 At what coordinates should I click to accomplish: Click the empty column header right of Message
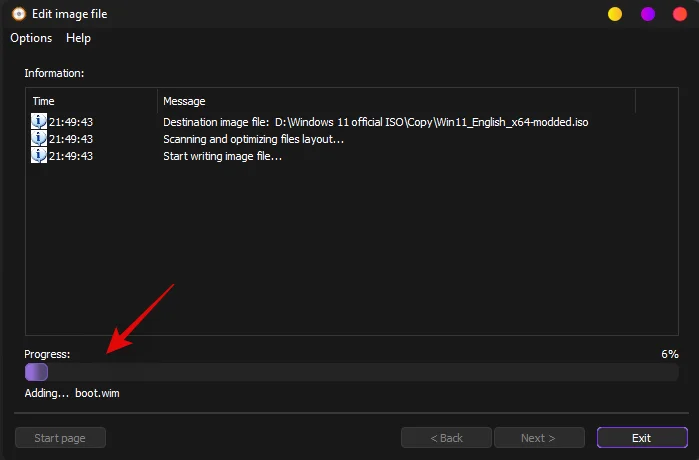656,101
